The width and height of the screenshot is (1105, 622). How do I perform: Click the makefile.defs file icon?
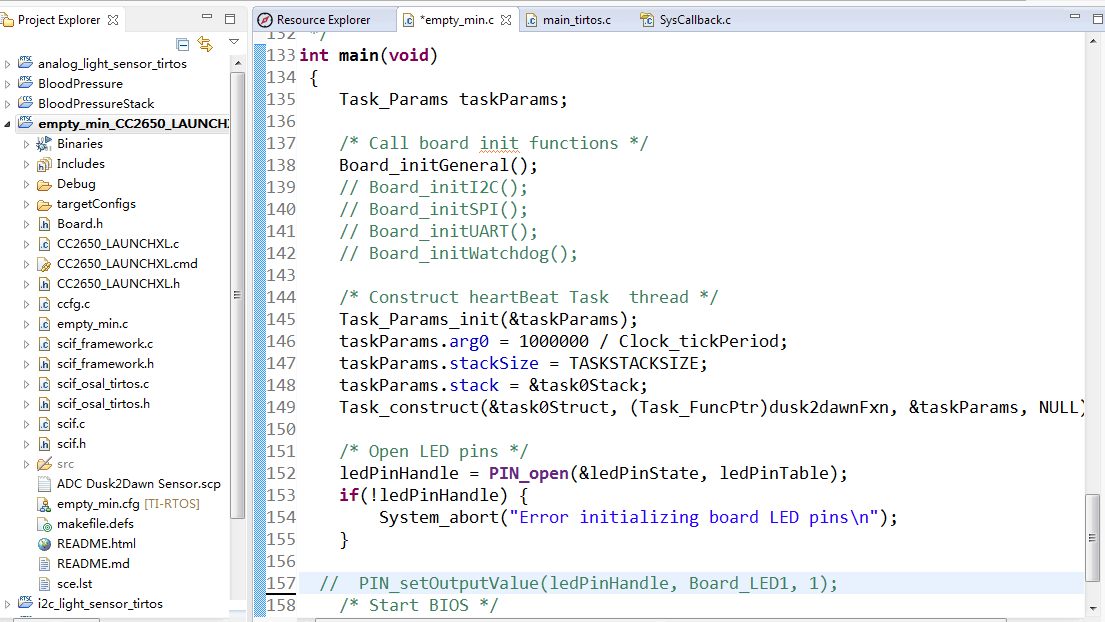(x=44, y=524)
